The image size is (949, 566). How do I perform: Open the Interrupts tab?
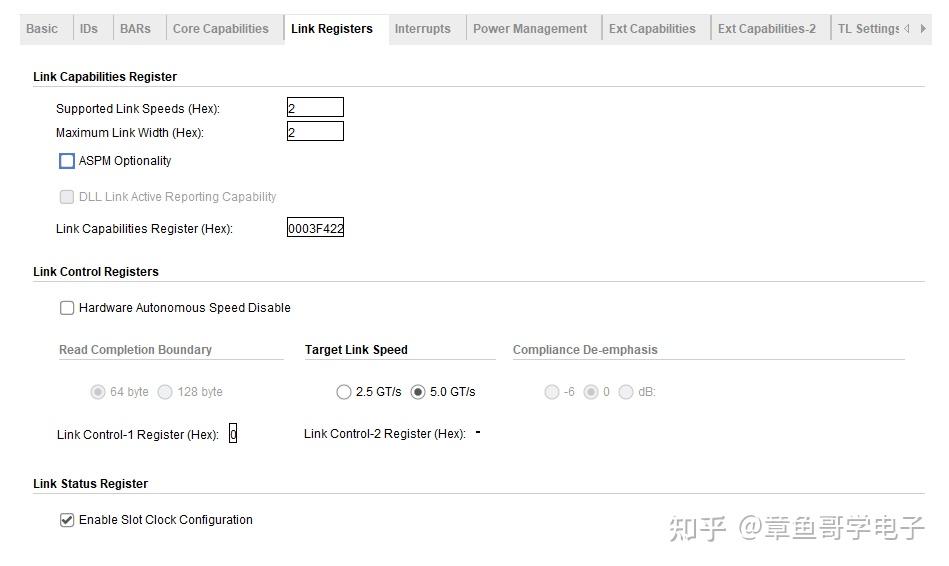point(422,29)
